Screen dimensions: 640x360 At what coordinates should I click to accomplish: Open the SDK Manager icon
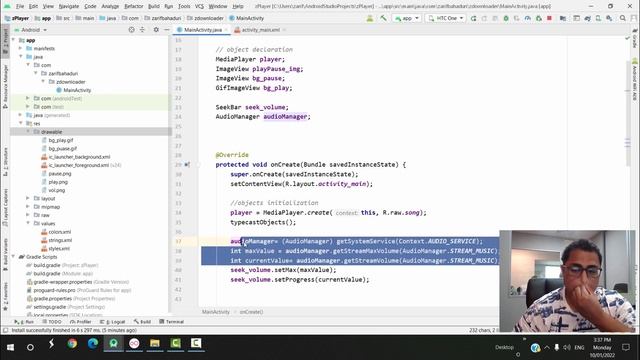[609, 18]
